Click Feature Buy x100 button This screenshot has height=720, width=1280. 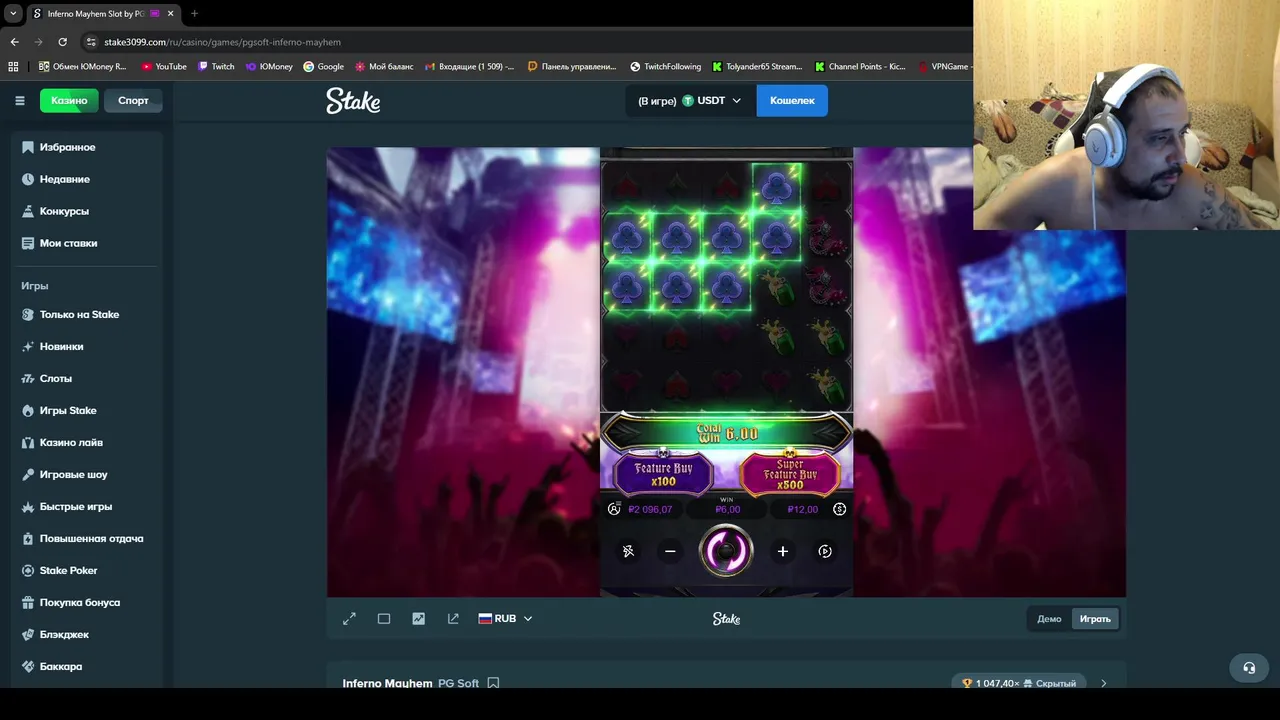tap(663, 474)
